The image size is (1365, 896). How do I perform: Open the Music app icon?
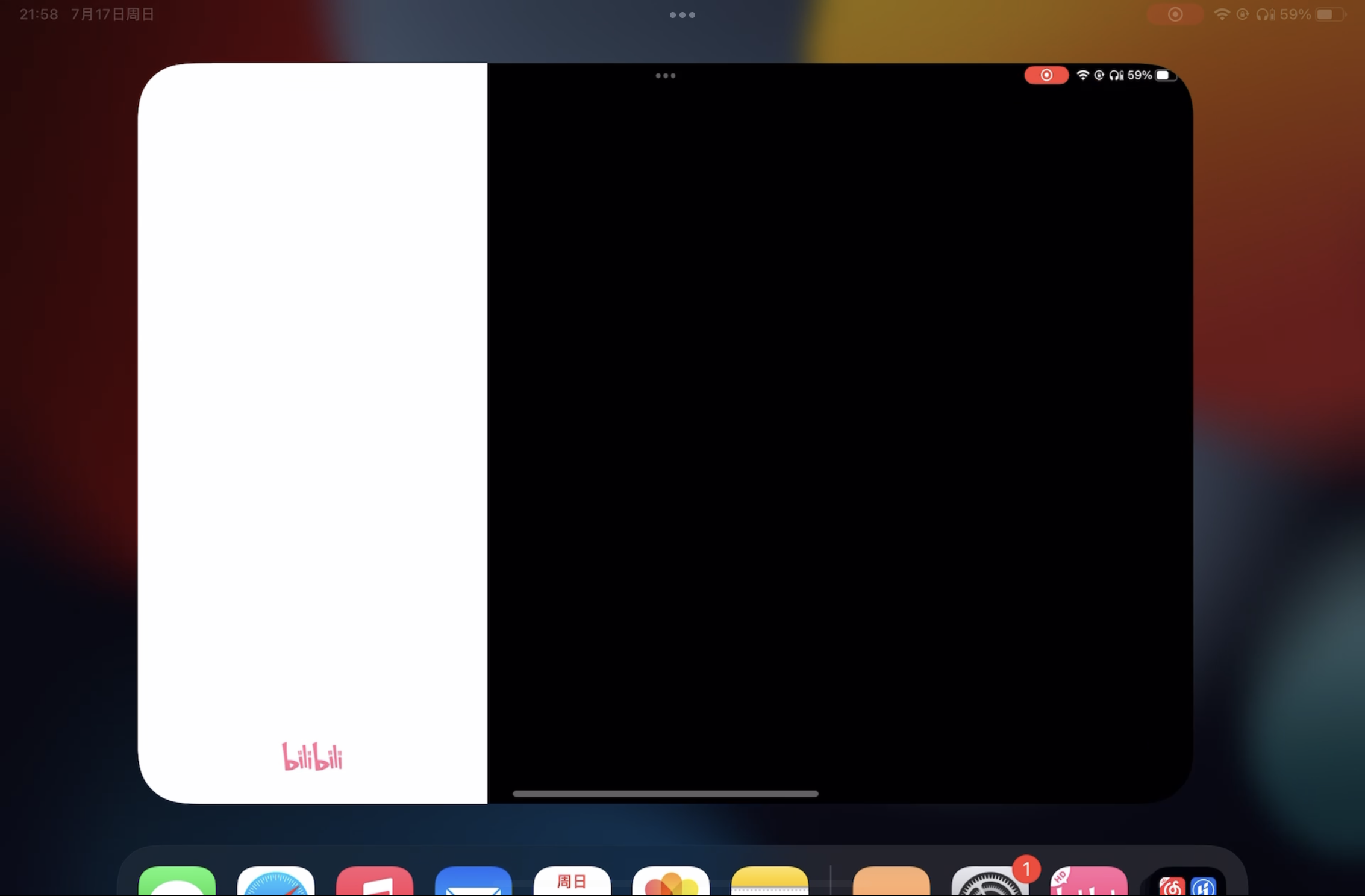pyautogui.click(x=375, y=881)
